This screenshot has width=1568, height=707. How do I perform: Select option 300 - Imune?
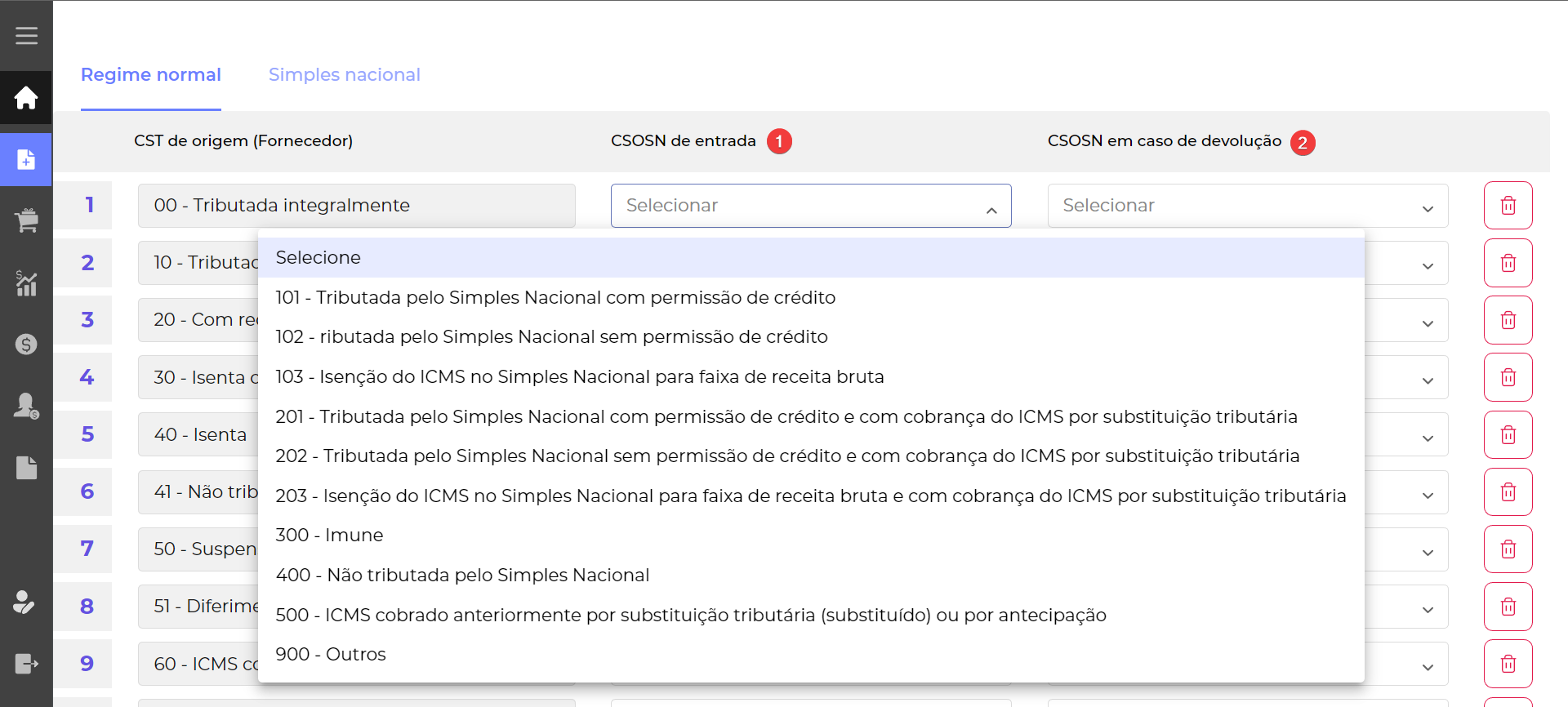pos(329,535)
